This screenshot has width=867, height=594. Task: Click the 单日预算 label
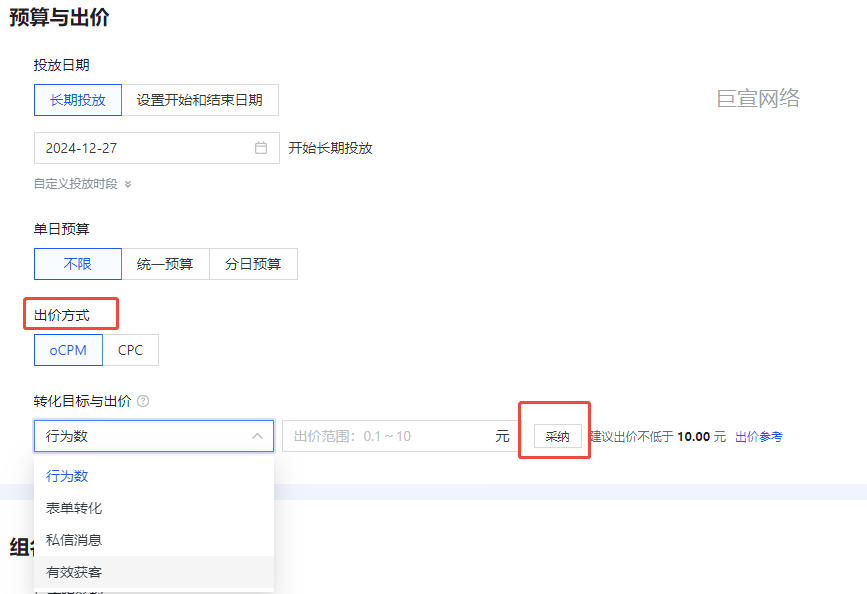(x=61, y=229)
